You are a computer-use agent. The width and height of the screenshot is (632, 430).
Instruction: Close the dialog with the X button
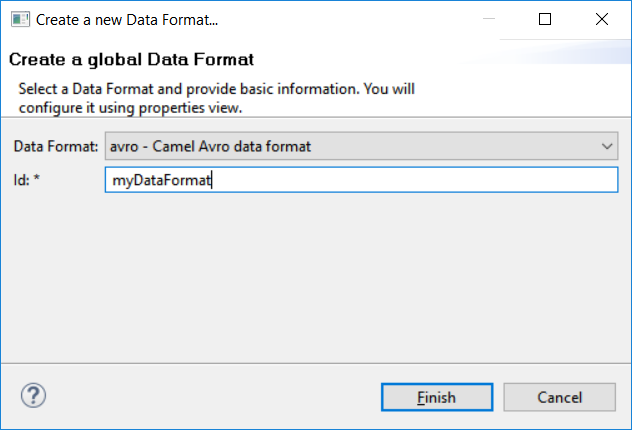click(x=602, y=19)
